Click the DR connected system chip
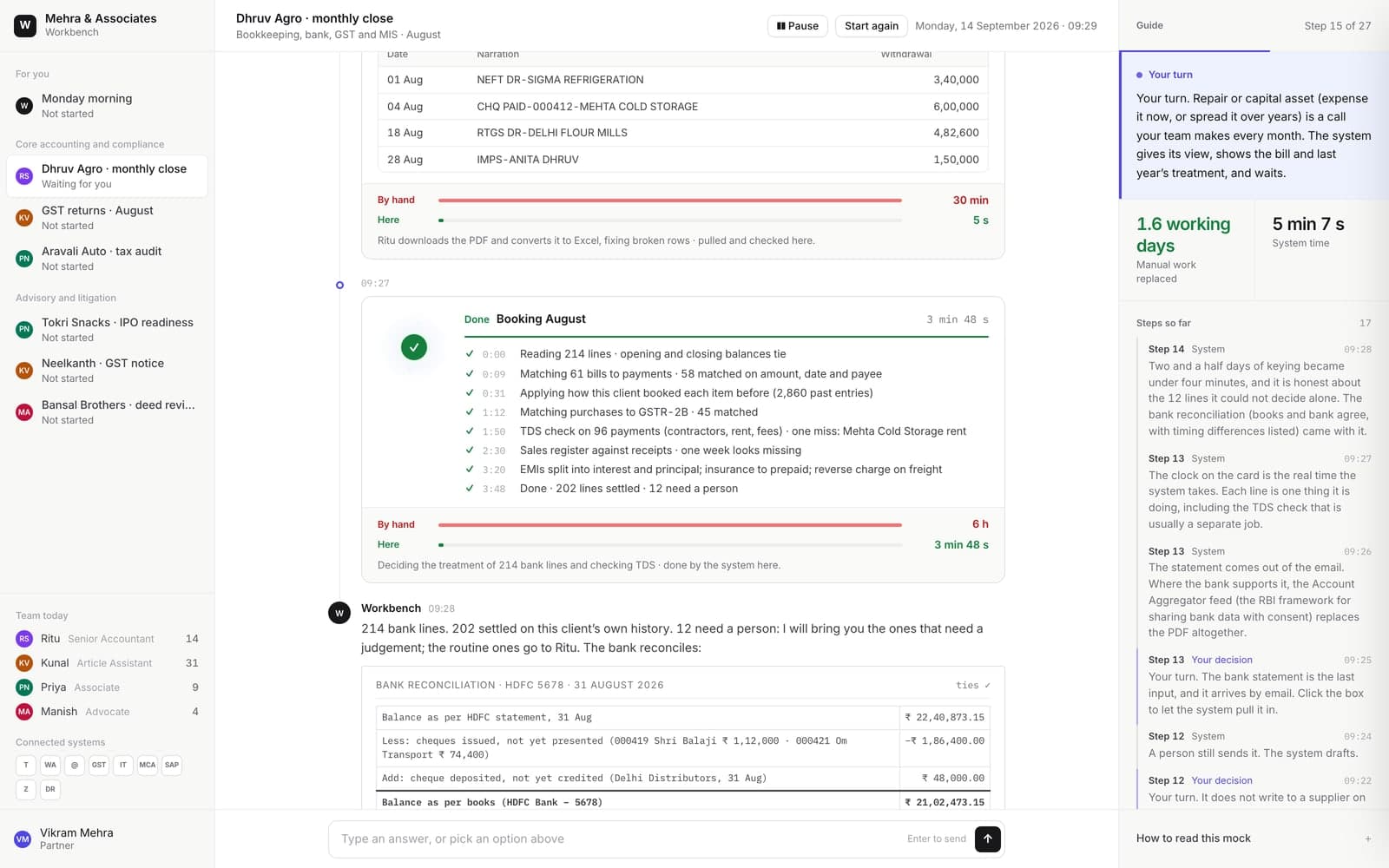1389x868 pixels. click(x=50, y=789)
